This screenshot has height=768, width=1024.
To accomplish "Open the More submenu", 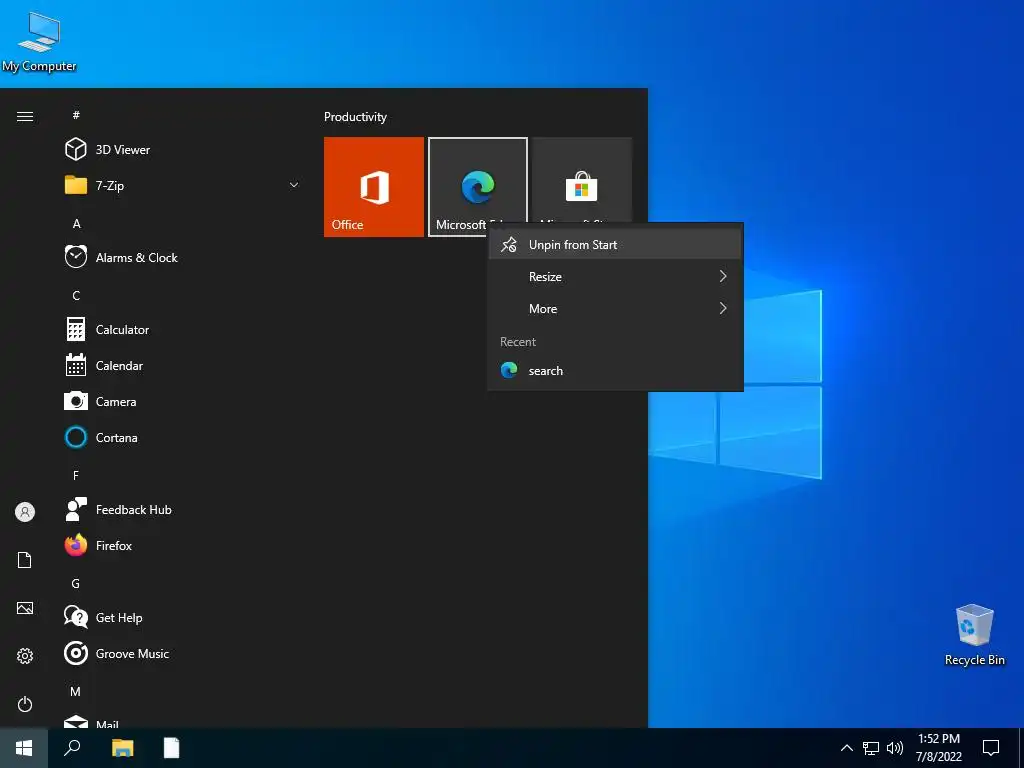I will click(x=615, y=309).
